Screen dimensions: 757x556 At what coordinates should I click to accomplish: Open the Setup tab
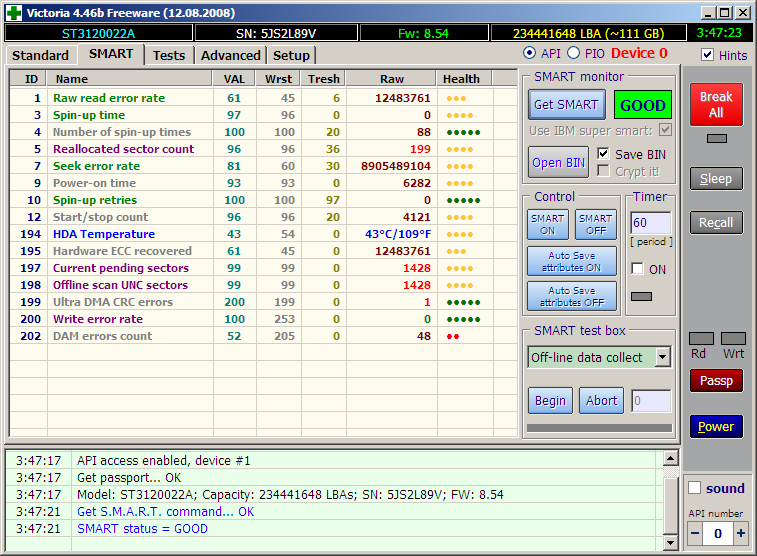tap(291, 56)
